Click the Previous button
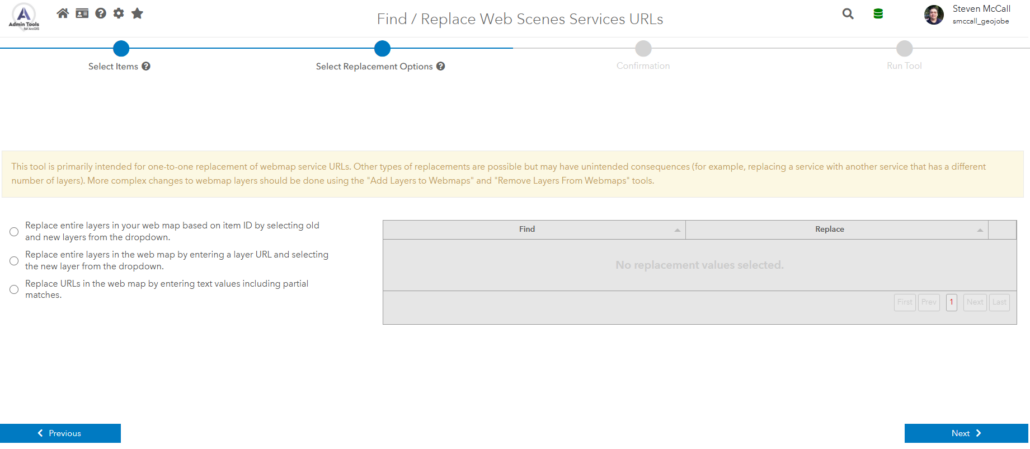The height and width of the screenshot is (449, 1030). [x=60, y=433]
